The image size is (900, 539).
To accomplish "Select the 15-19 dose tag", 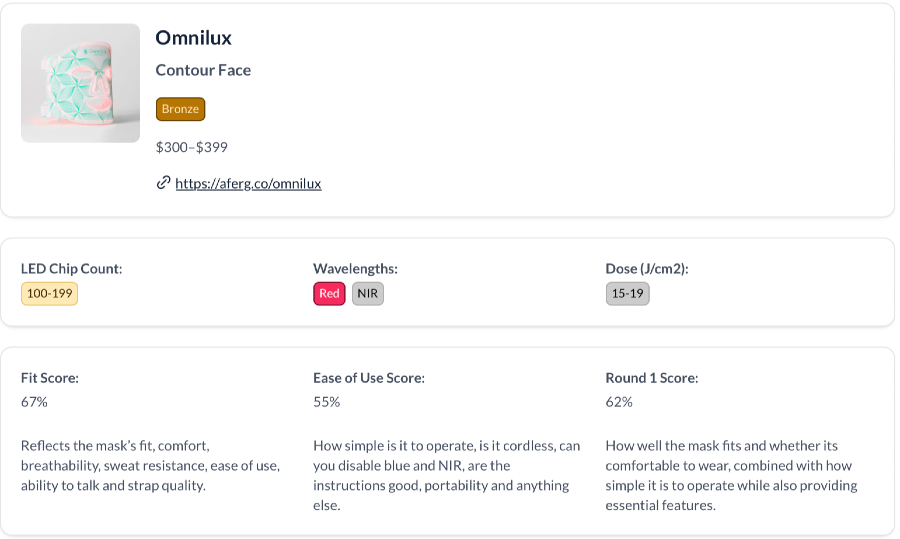I will pyautogui.click(x=627, y=293).
